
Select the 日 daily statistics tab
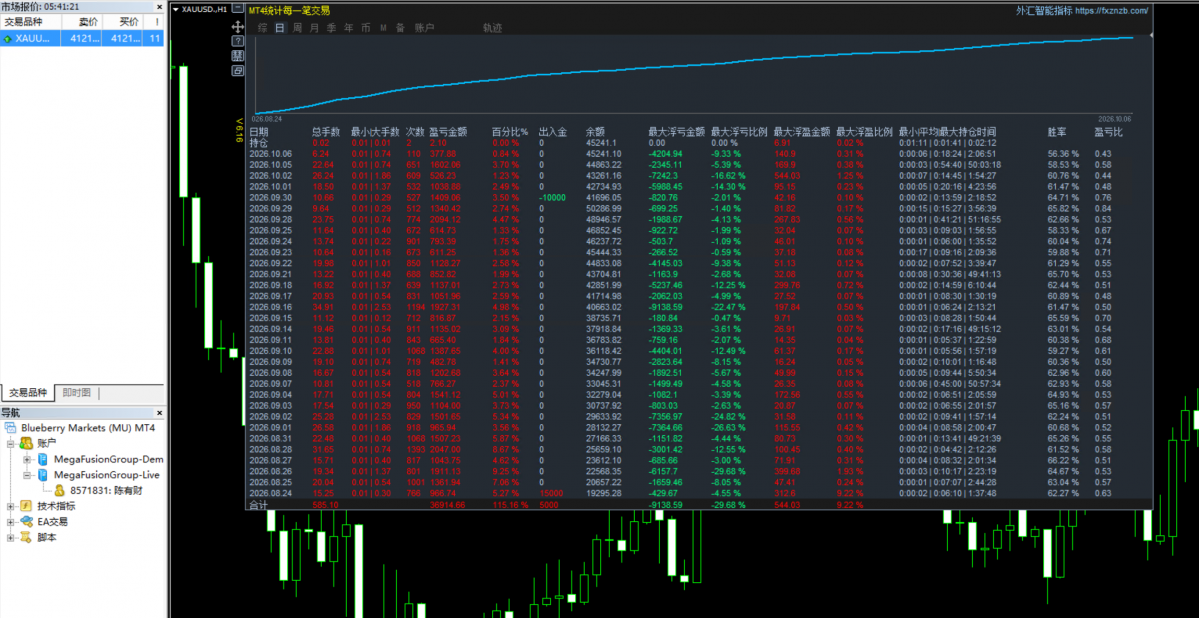279,28
